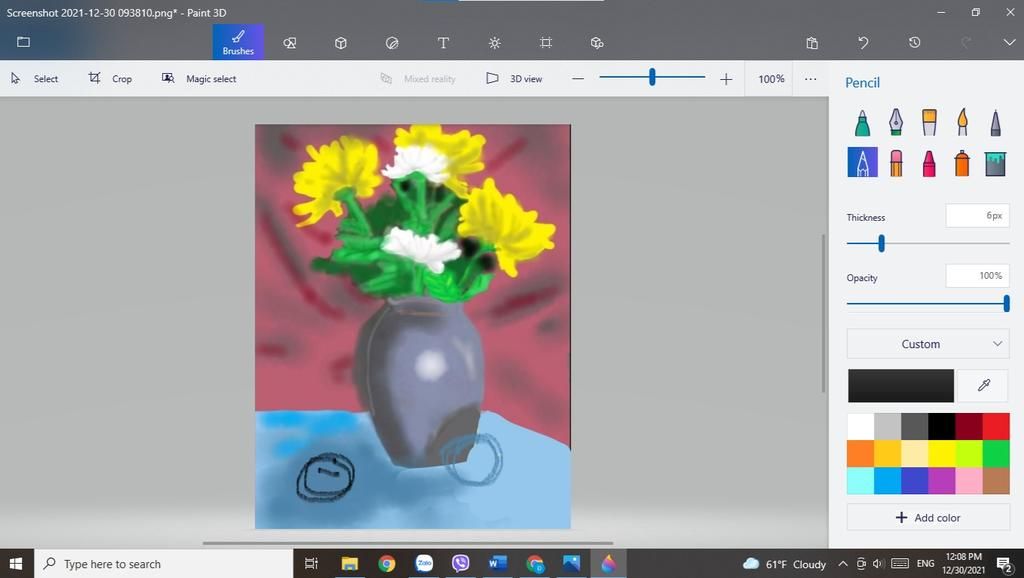Open the Stickers tab

pyautogui.click(x=392, y=42)
